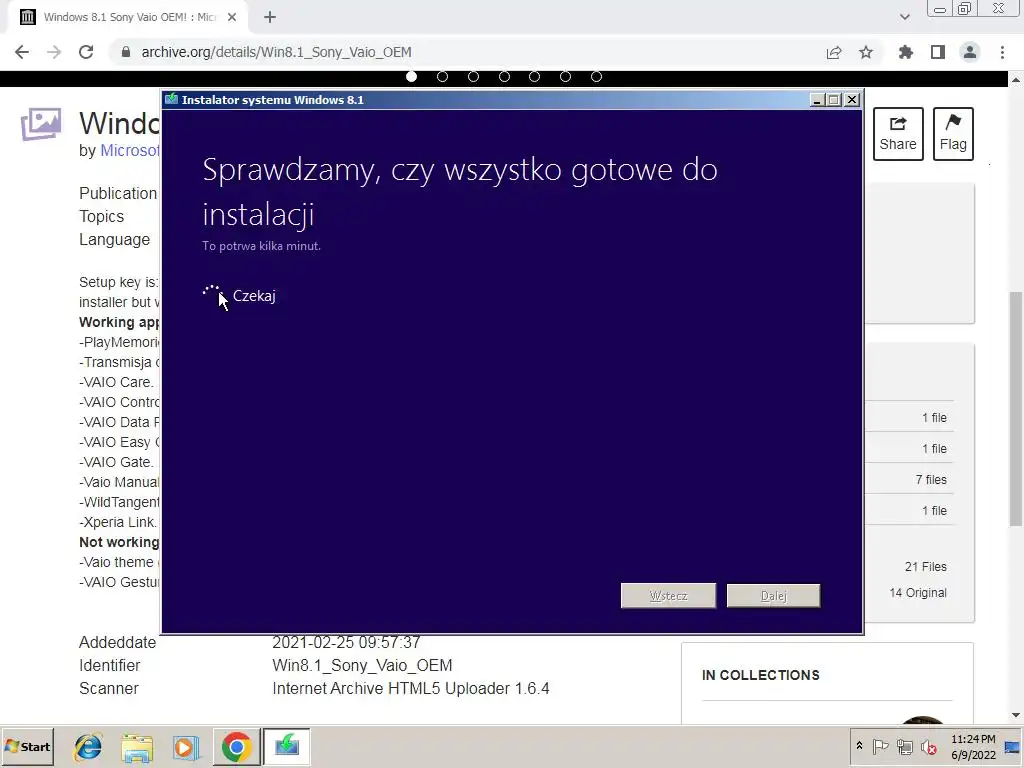
Task: Select the fifth carousel dot
Action: click(x=534, y=76)
